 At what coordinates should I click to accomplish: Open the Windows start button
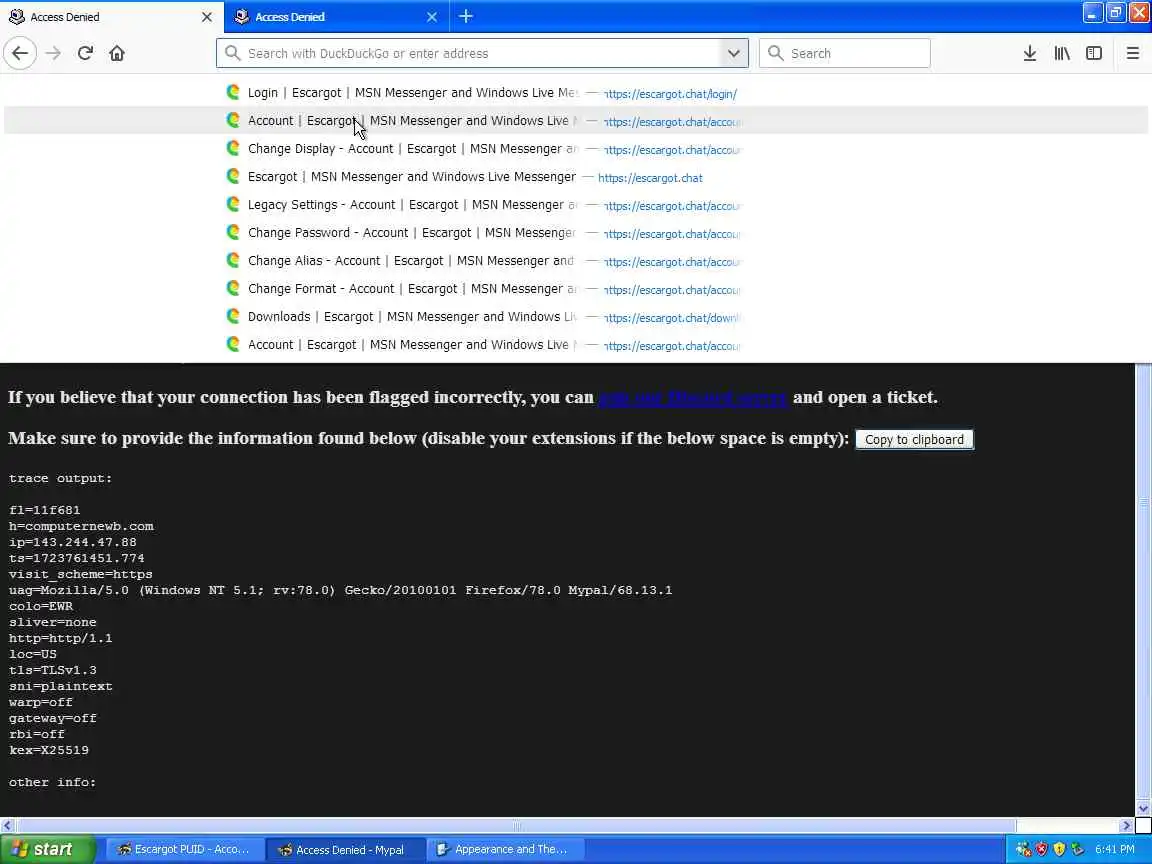pos(47,849)
